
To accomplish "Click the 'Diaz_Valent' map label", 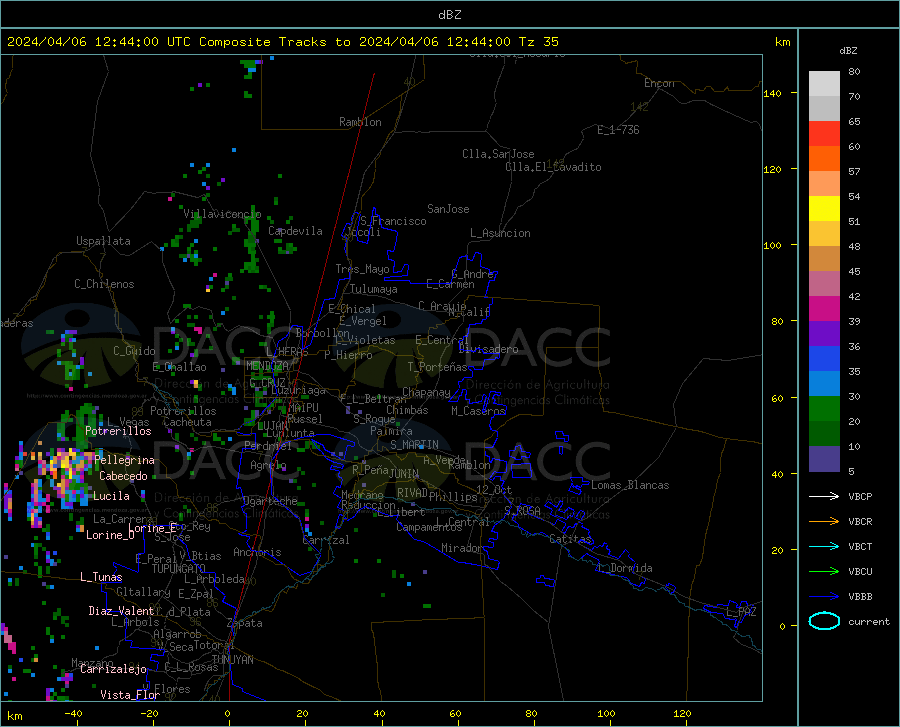I will [121, 611].
